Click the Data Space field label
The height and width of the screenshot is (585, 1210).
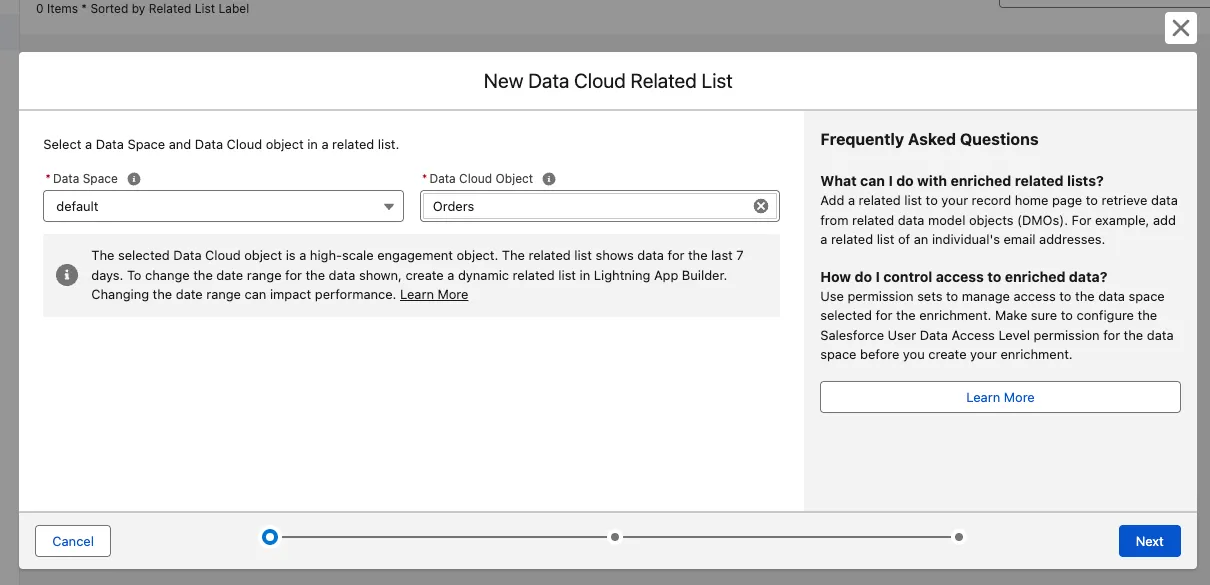tap(85, 179)
